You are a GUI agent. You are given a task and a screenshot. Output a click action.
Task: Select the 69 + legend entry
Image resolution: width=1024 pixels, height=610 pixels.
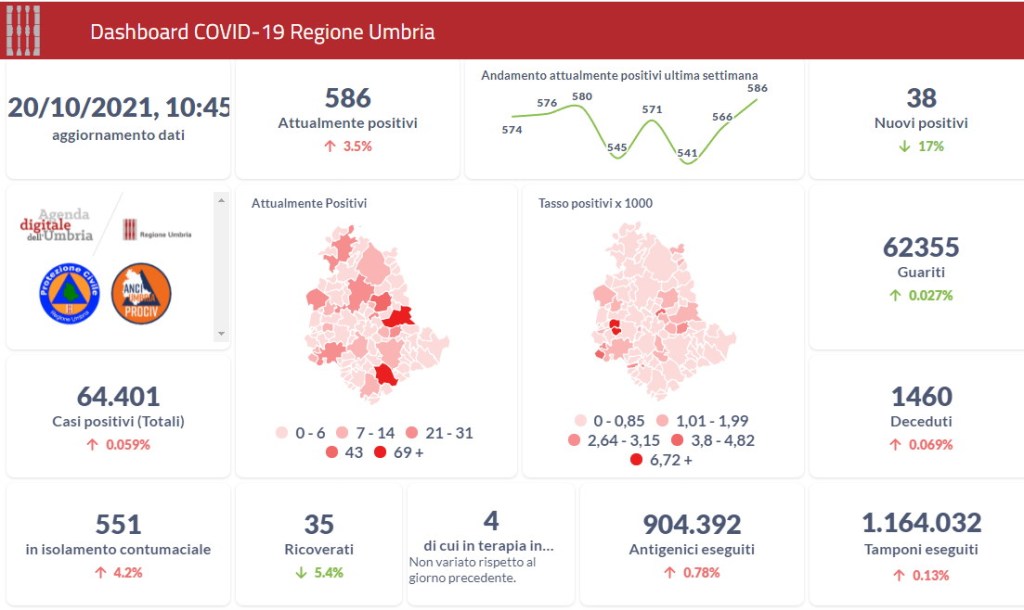tap(399, 452)
